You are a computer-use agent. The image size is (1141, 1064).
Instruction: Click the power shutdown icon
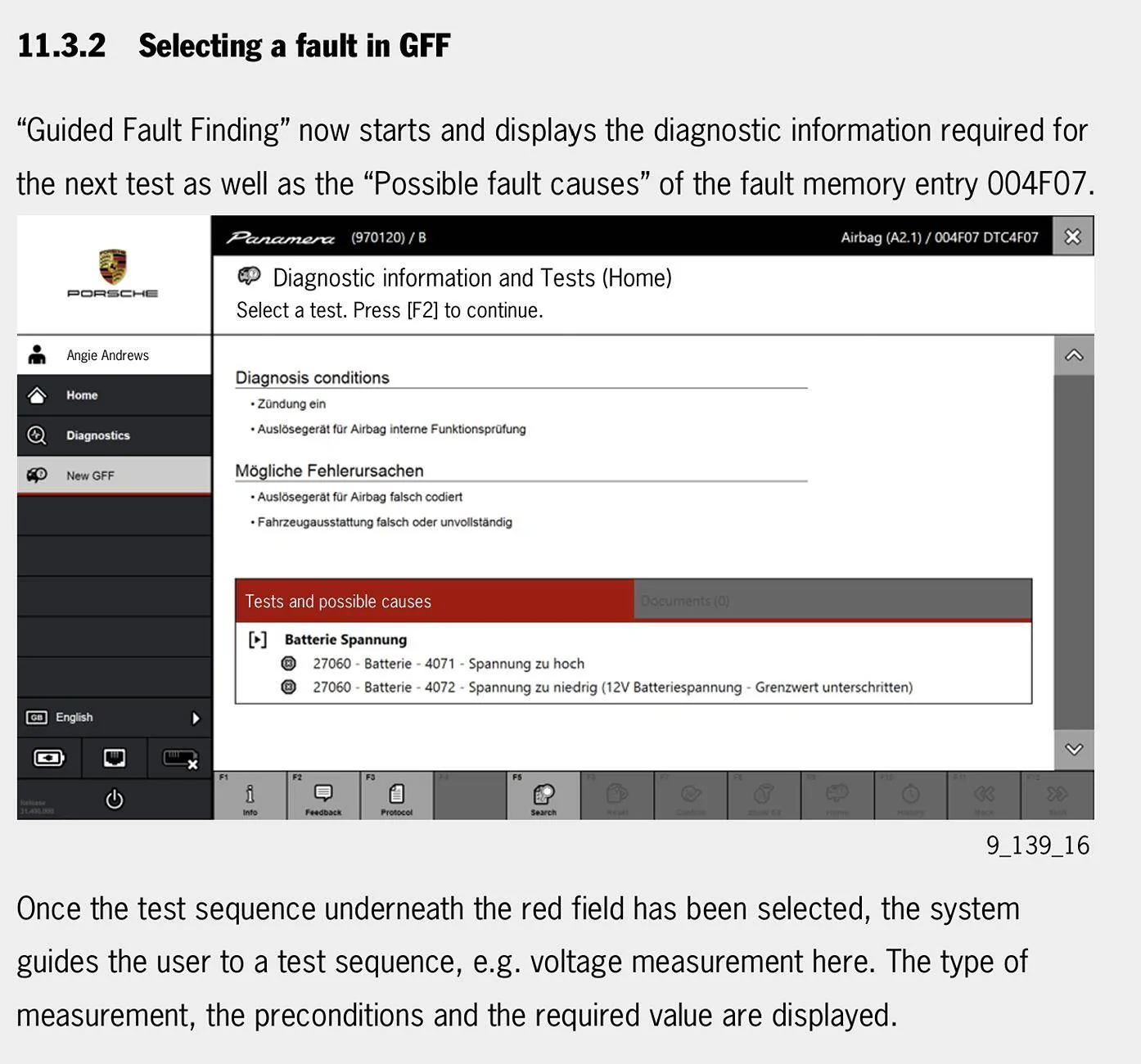pyautogui.click(x=115, y=799)
